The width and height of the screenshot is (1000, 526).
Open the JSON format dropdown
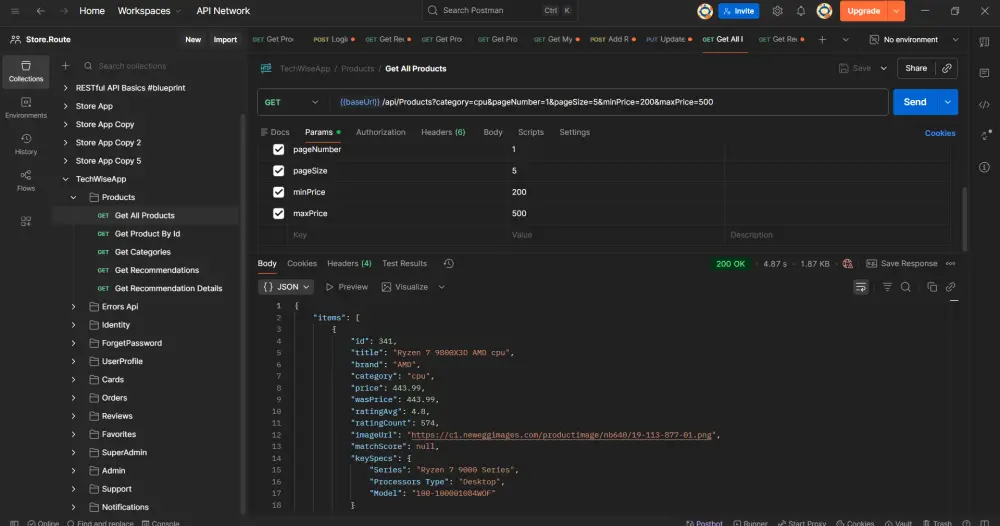coord(286,287)
